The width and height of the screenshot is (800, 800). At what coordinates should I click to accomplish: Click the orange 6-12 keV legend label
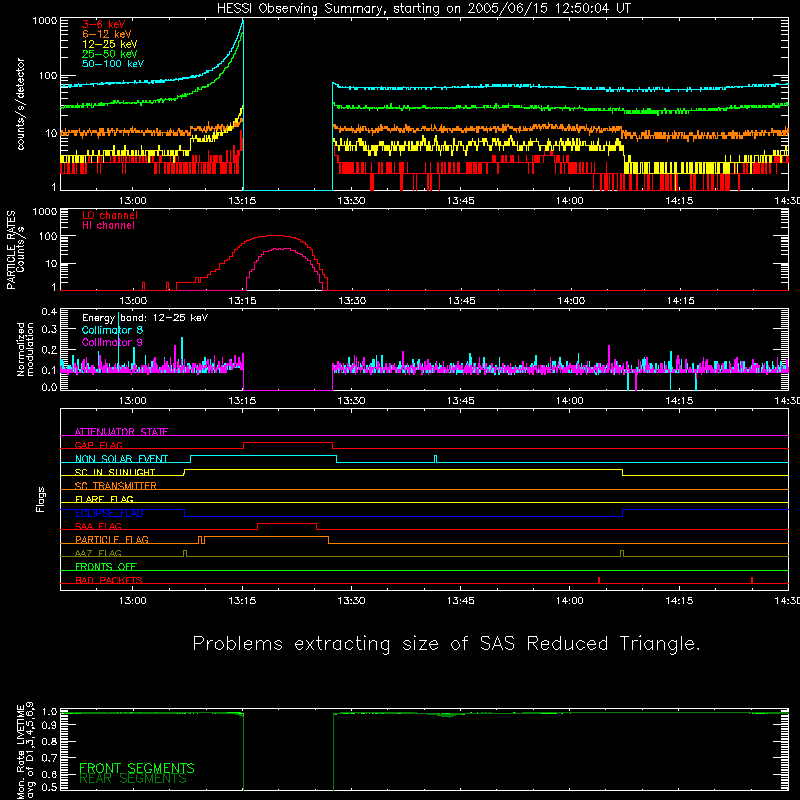pyautogui.click(x=107, y=34)
